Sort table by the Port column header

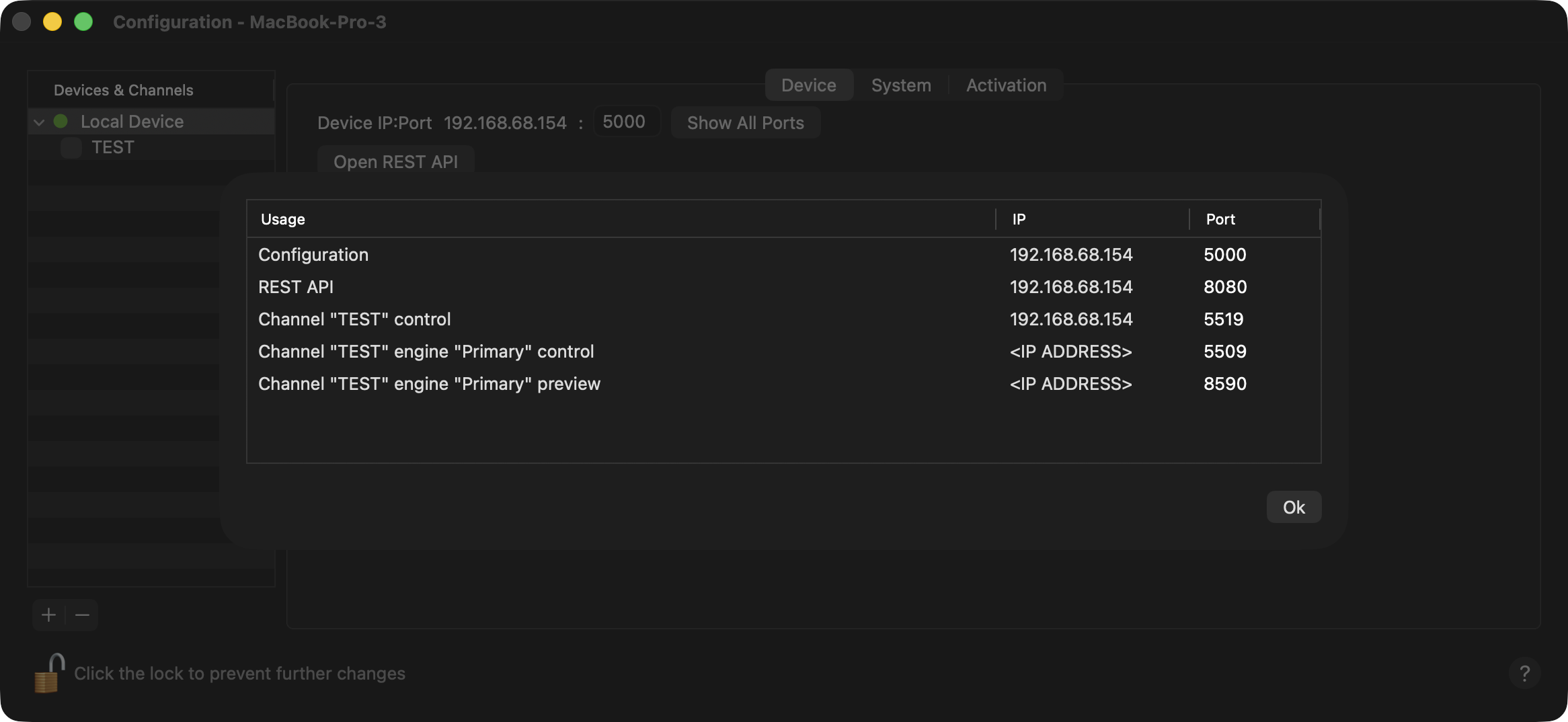1255,219
